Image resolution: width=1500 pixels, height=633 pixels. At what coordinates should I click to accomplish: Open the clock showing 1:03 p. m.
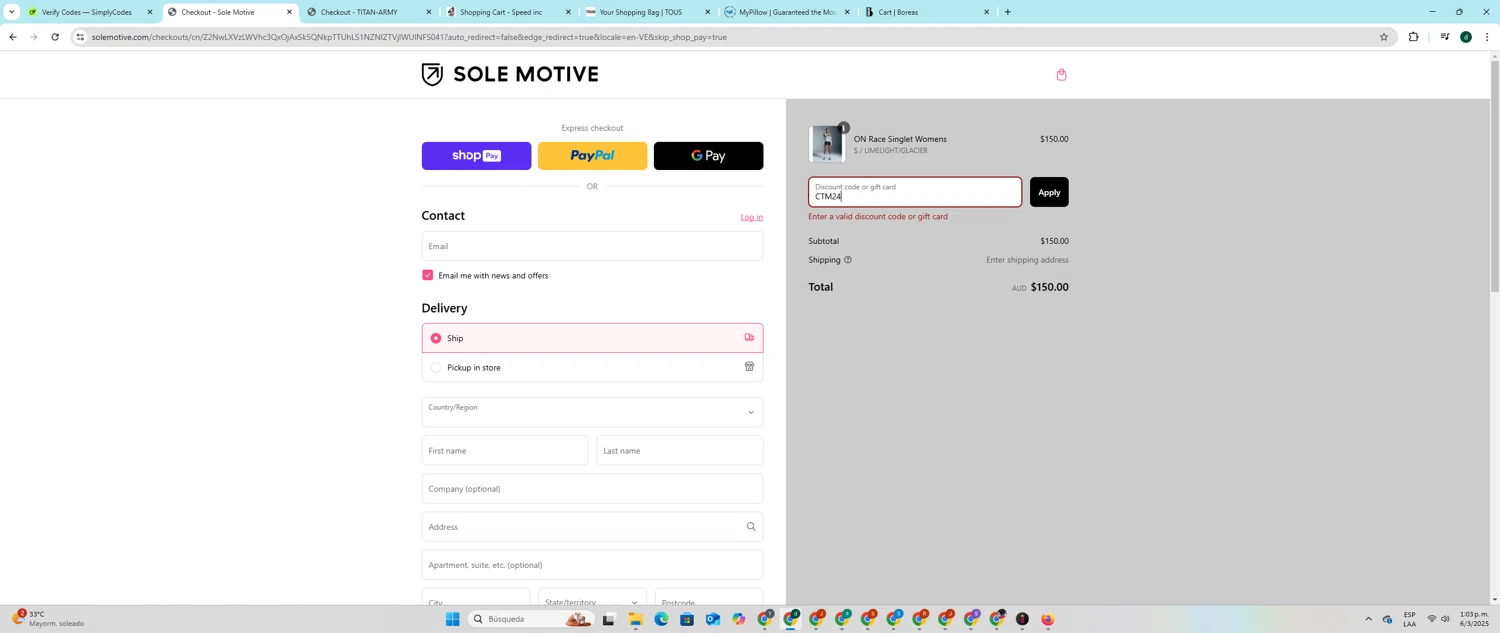click(x=1474, y=619)
